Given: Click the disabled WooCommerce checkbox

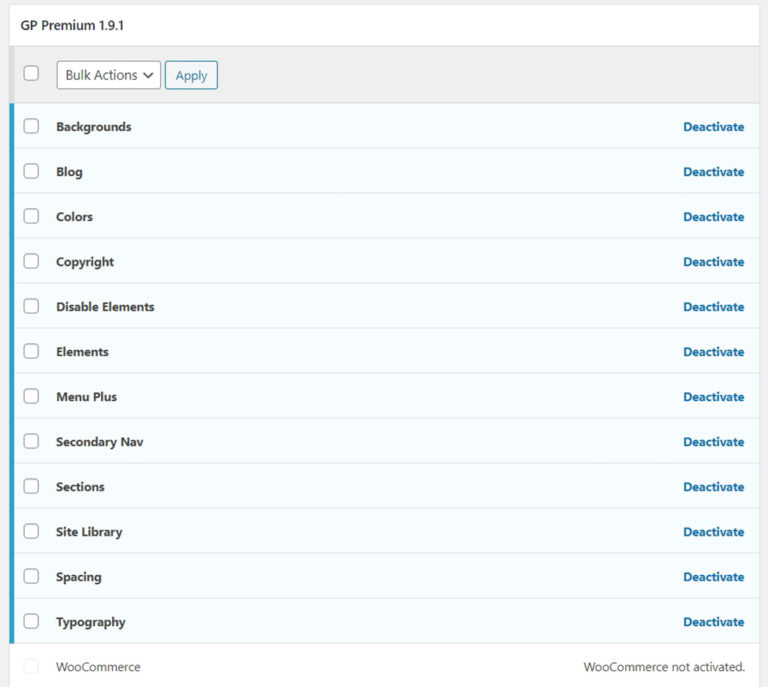Looking at the screenshot, I should click(x=31, y=667).
